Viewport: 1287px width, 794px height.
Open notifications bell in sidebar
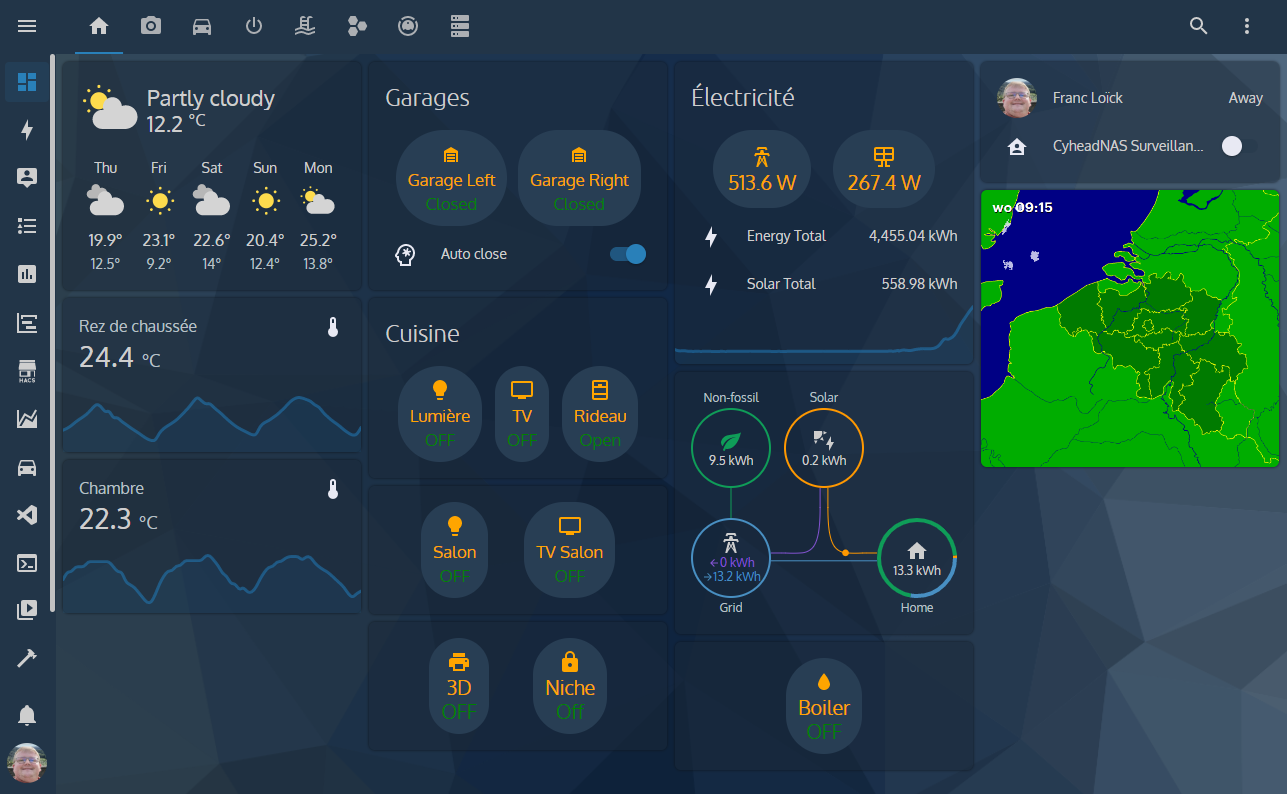(x=27, y=715)
